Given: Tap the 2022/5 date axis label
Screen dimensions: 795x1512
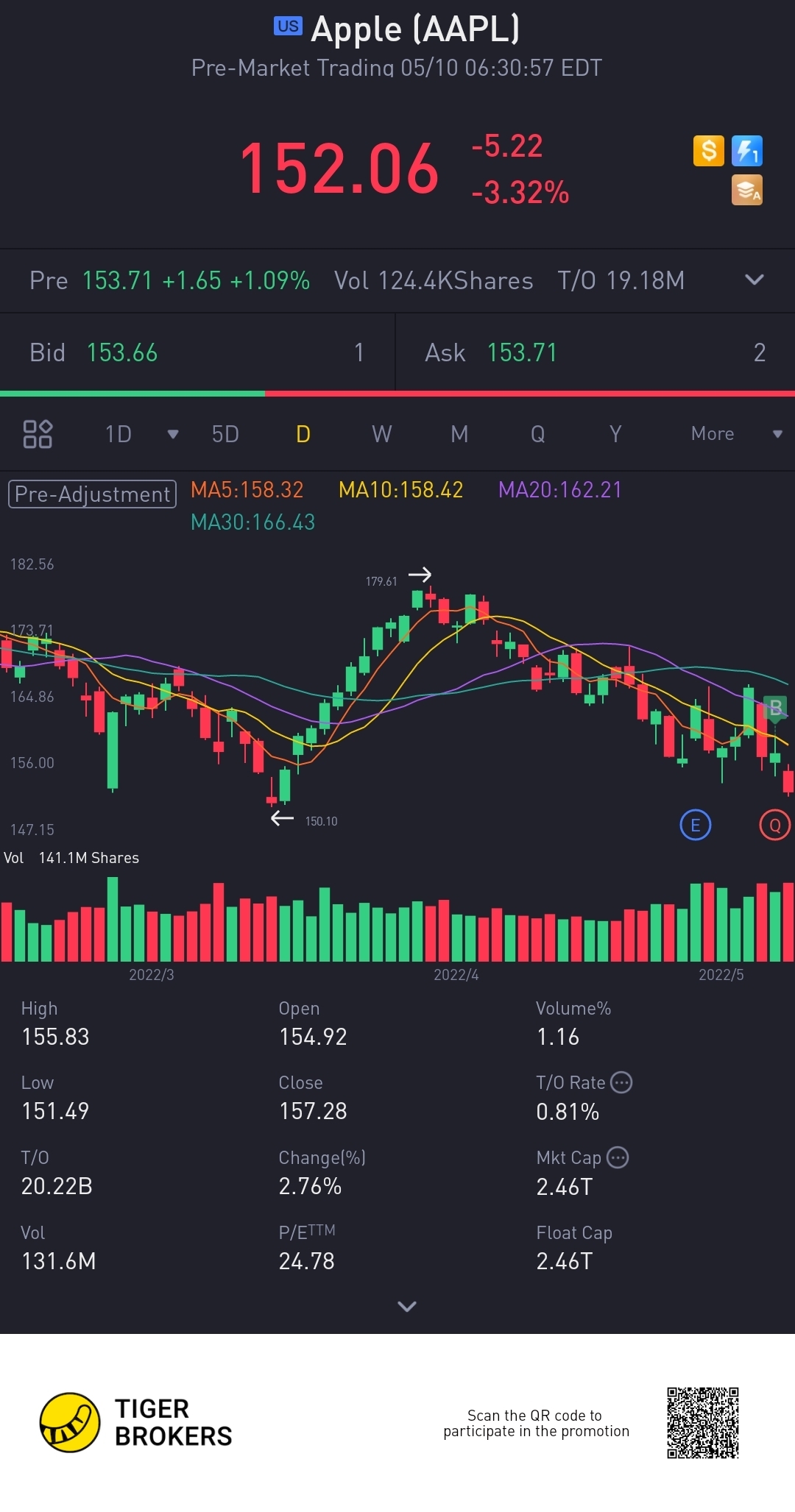Looking at the screenshot, I should pos(721,975).
